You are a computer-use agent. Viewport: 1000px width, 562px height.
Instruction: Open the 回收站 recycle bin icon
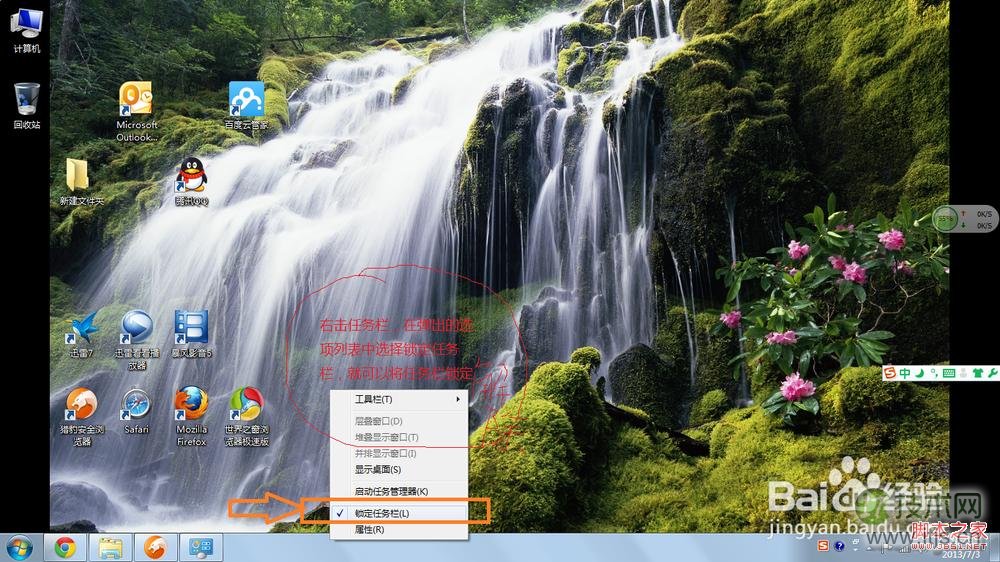27,106
